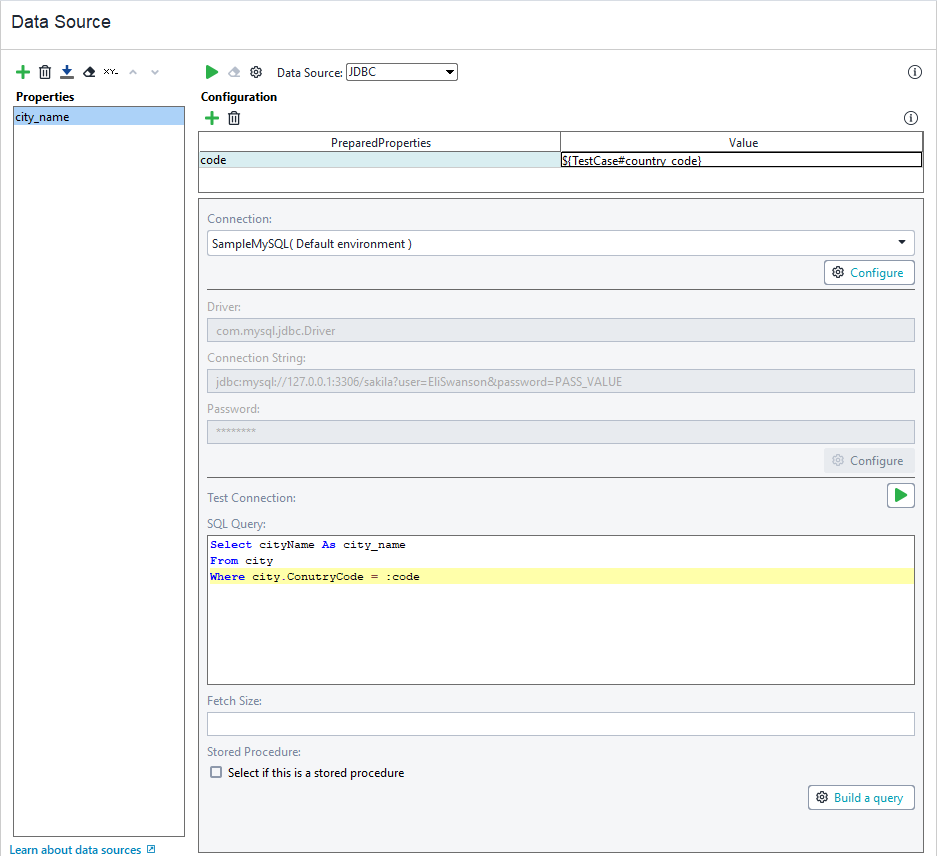Expand the Connection dropdown showing SampleMySQL
937x856 pixels.
[901, 242]
